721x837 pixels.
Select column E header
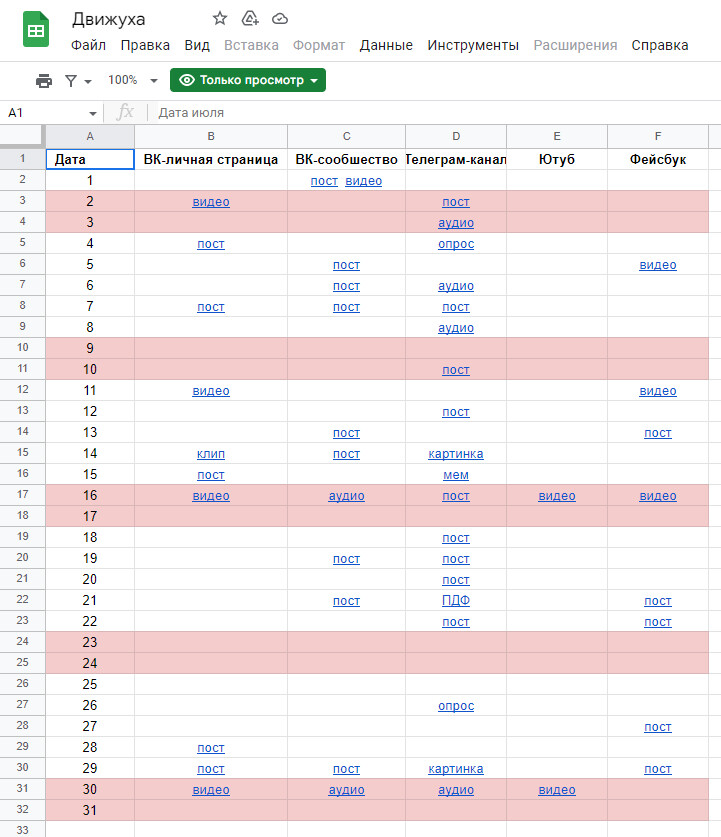click(x=557, y=136)
